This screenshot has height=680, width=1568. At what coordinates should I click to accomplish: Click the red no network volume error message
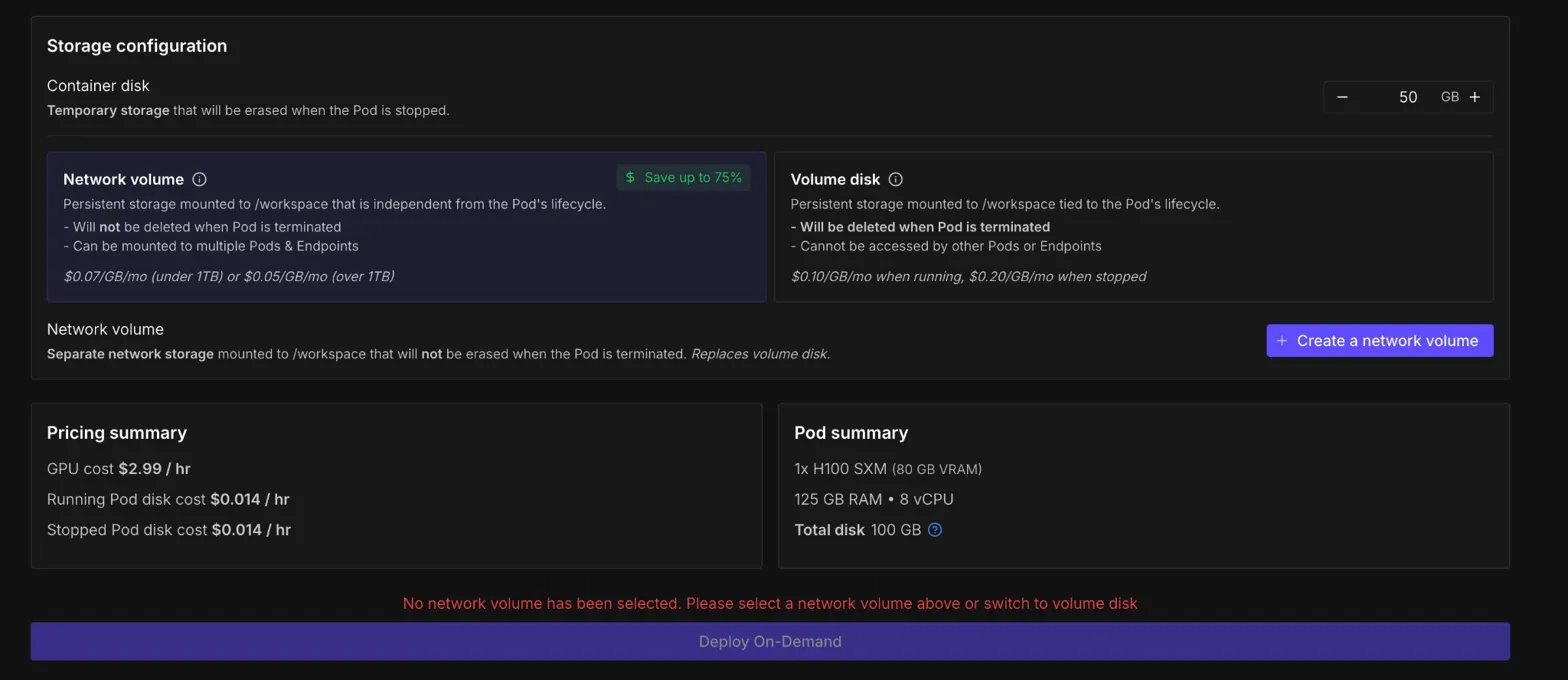[x=770, y=604]
